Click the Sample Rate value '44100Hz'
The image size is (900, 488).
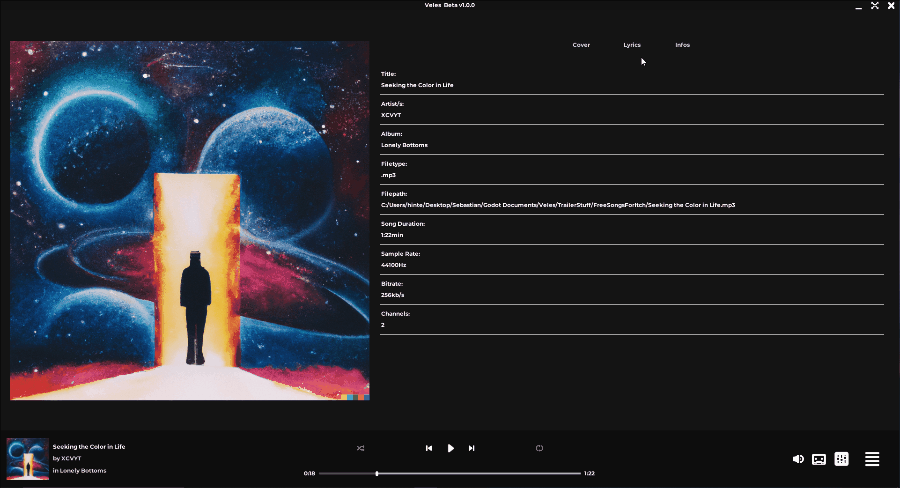tap(393, 265)
